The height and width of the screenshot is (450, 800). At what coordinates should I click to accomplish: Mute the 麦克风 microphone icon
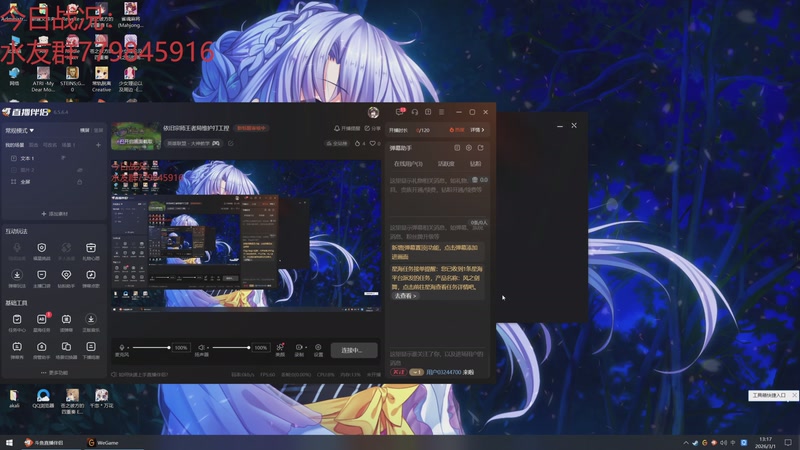click(121, 347)
